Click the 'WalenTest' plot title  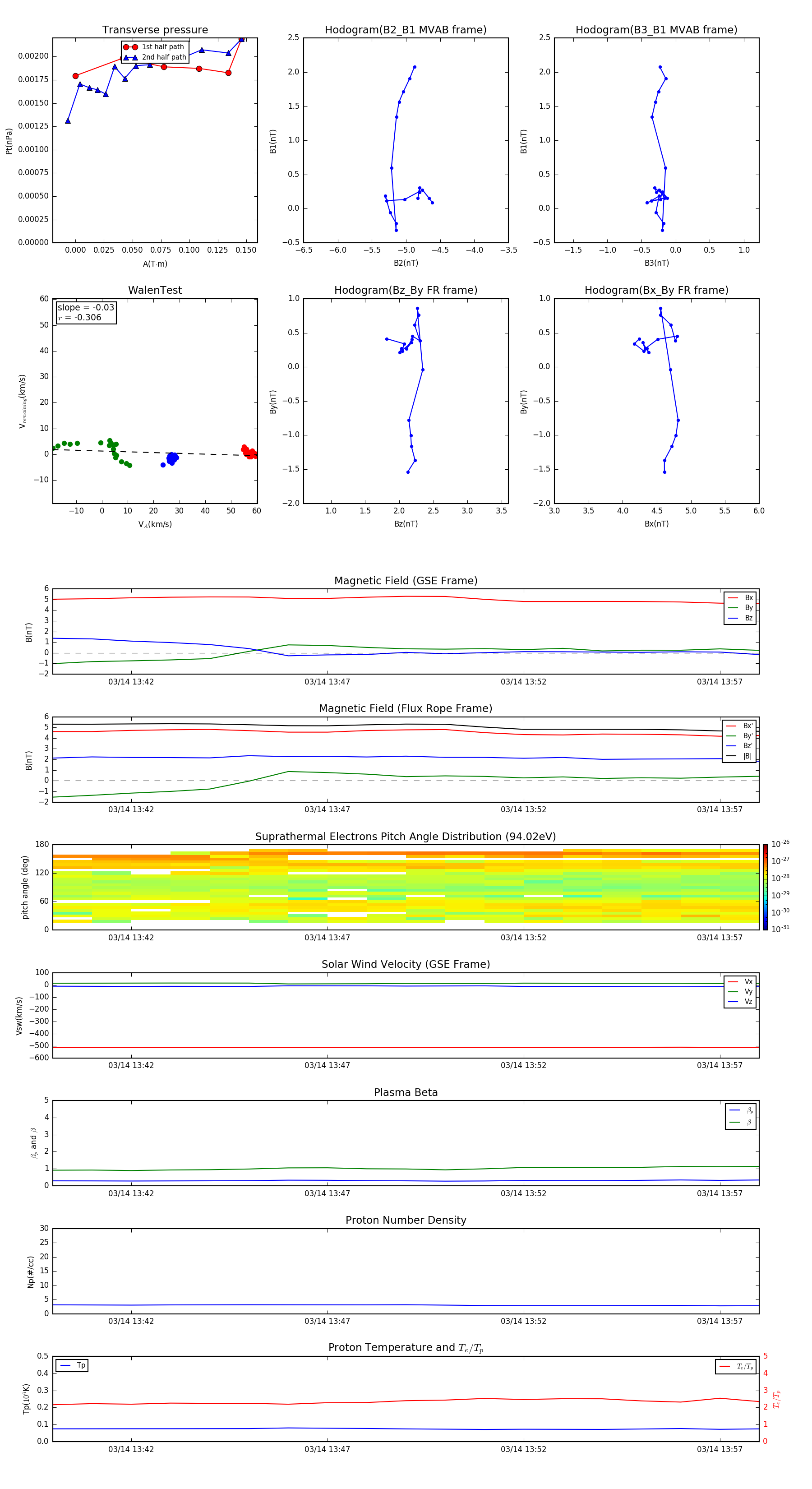tap(155, 290)
